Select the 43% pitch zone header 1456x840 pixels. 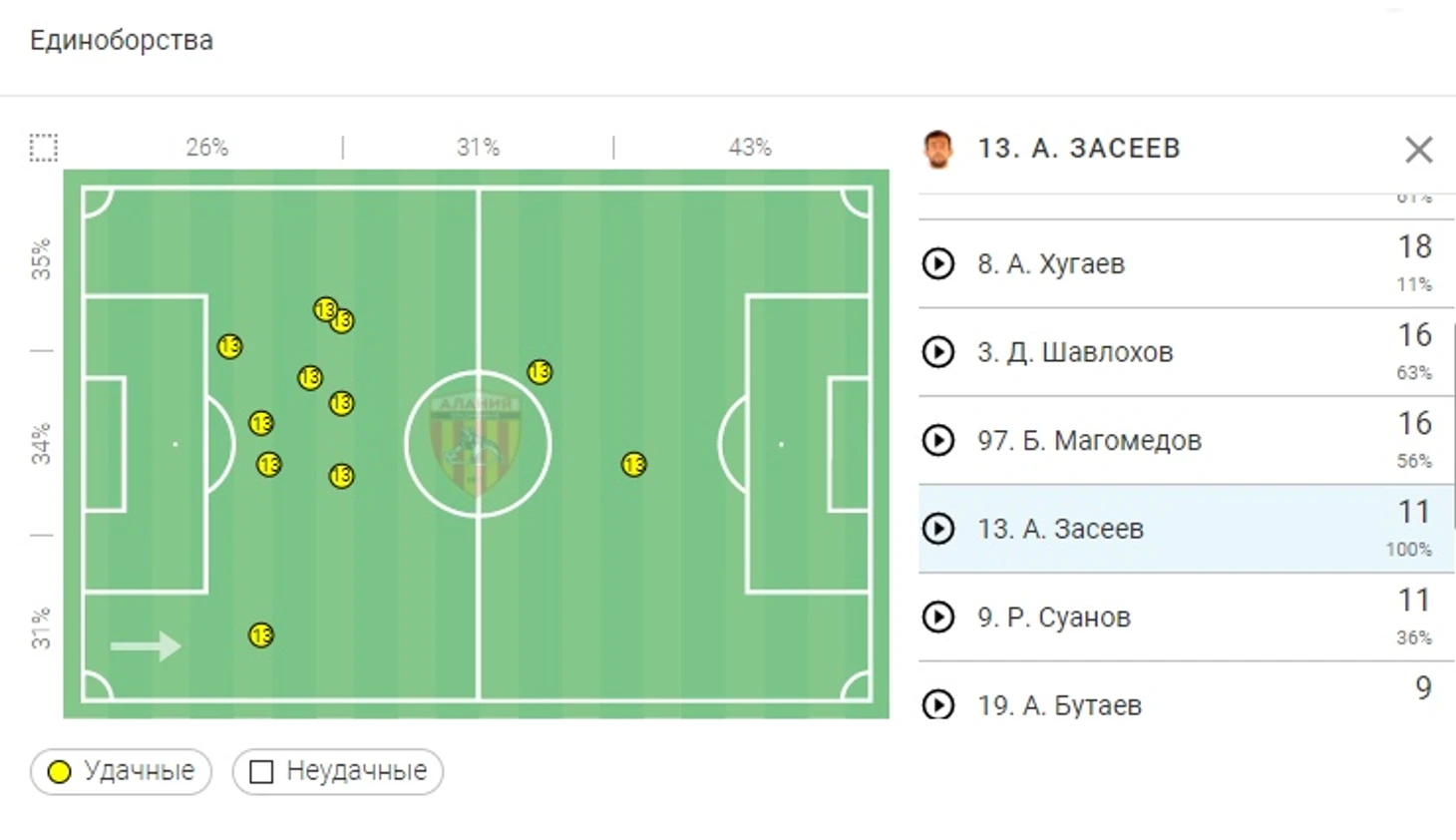tap(750, 148)
